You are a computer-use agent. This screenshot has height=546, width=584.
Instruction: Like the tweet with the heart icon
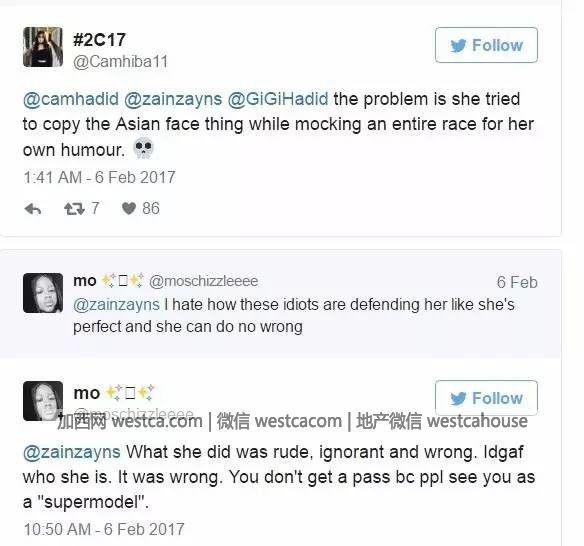(129, 209)
